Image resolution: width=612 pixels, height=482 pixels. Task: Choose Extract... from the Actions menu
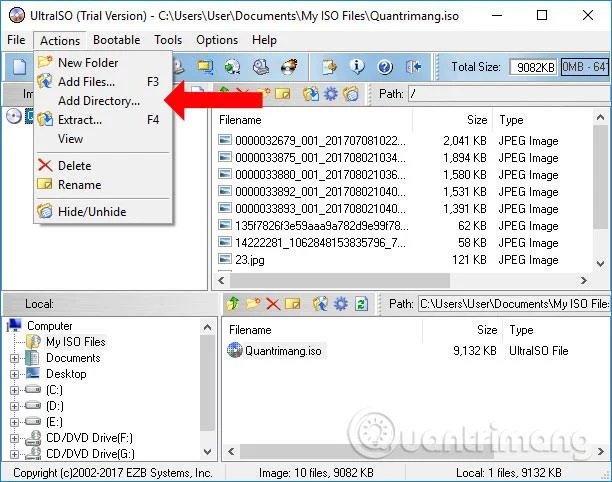[103, 119]
